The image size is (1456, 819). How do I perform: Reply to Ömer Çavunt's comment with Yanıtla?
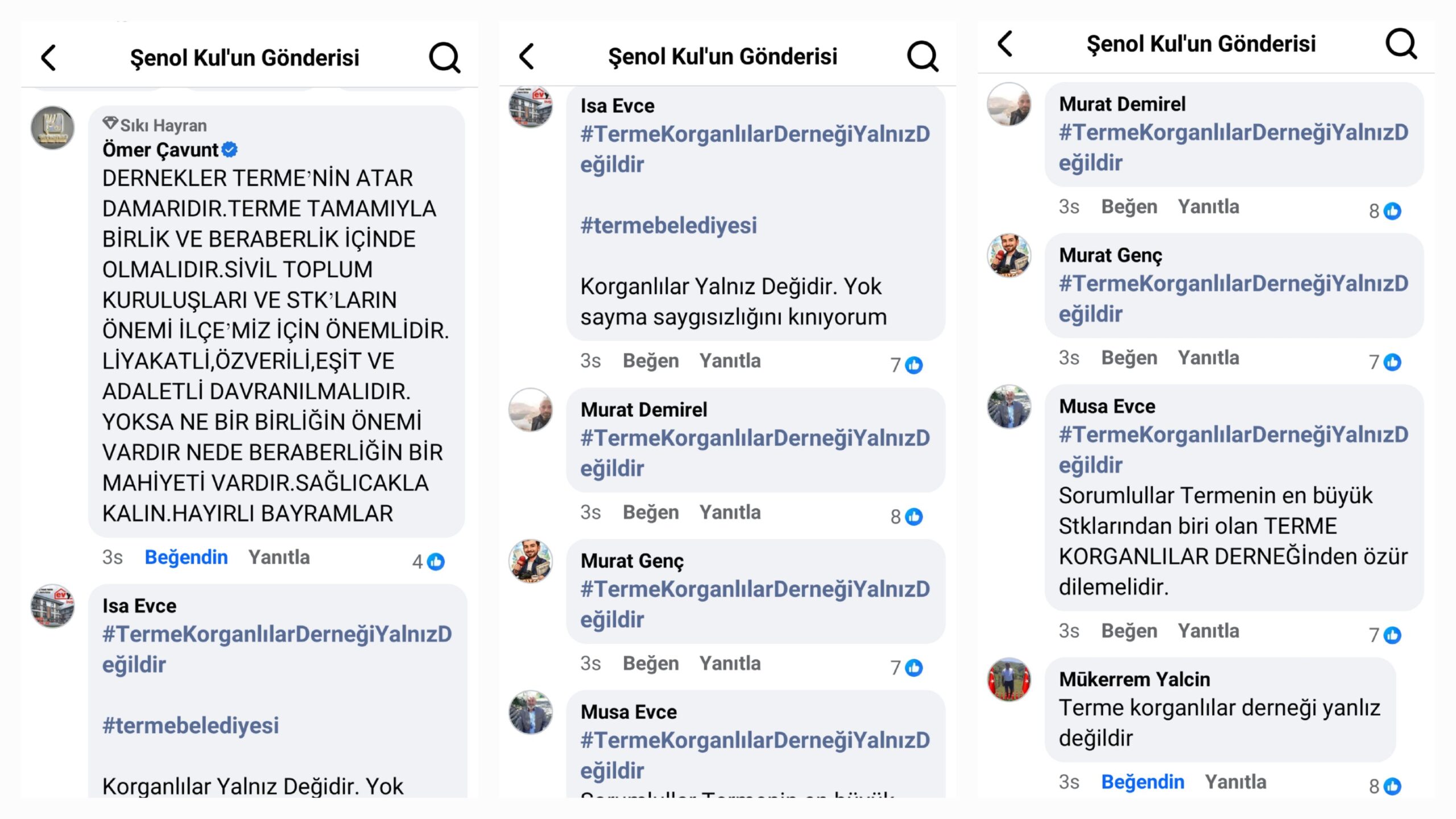point(279,557)
